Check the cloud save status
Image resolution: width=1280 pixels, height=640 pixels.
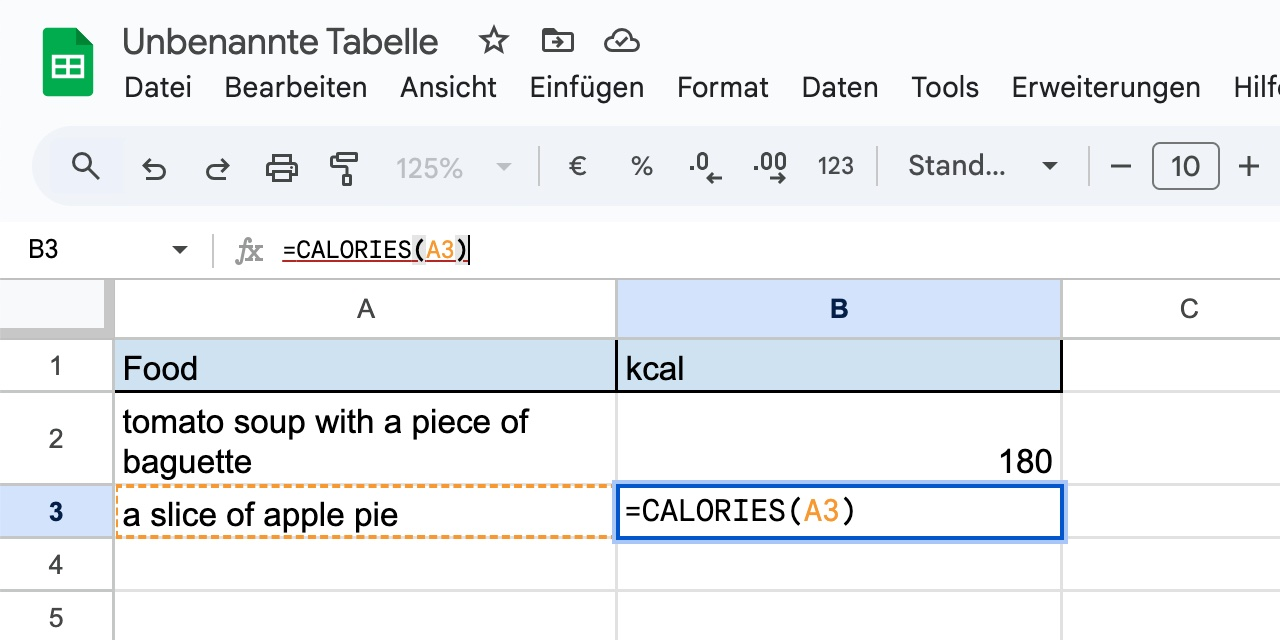(x=621, y=41)
